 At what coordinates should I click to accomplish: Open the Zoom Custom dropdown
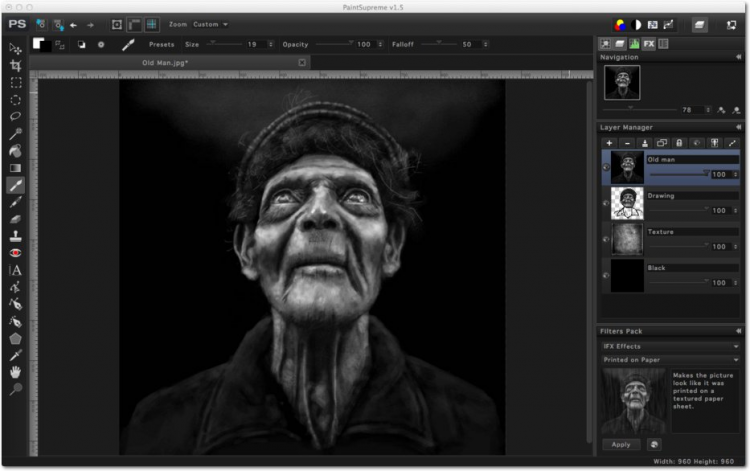coord(211,24)
